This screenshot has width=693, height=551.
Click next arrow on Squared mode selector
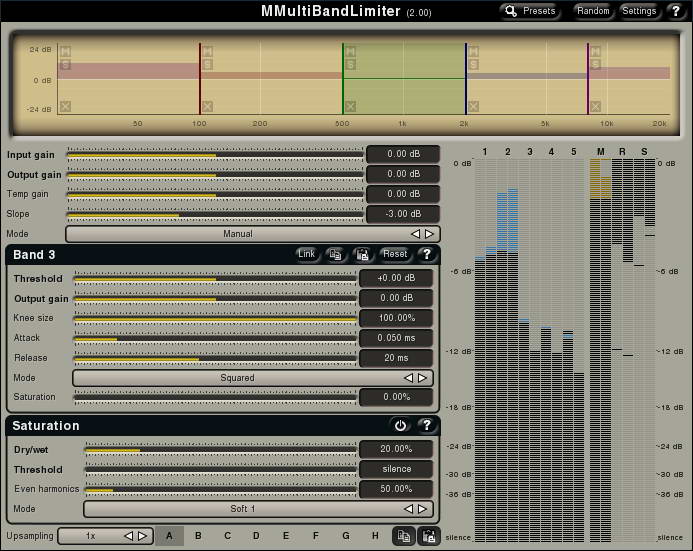click(423, 378)
